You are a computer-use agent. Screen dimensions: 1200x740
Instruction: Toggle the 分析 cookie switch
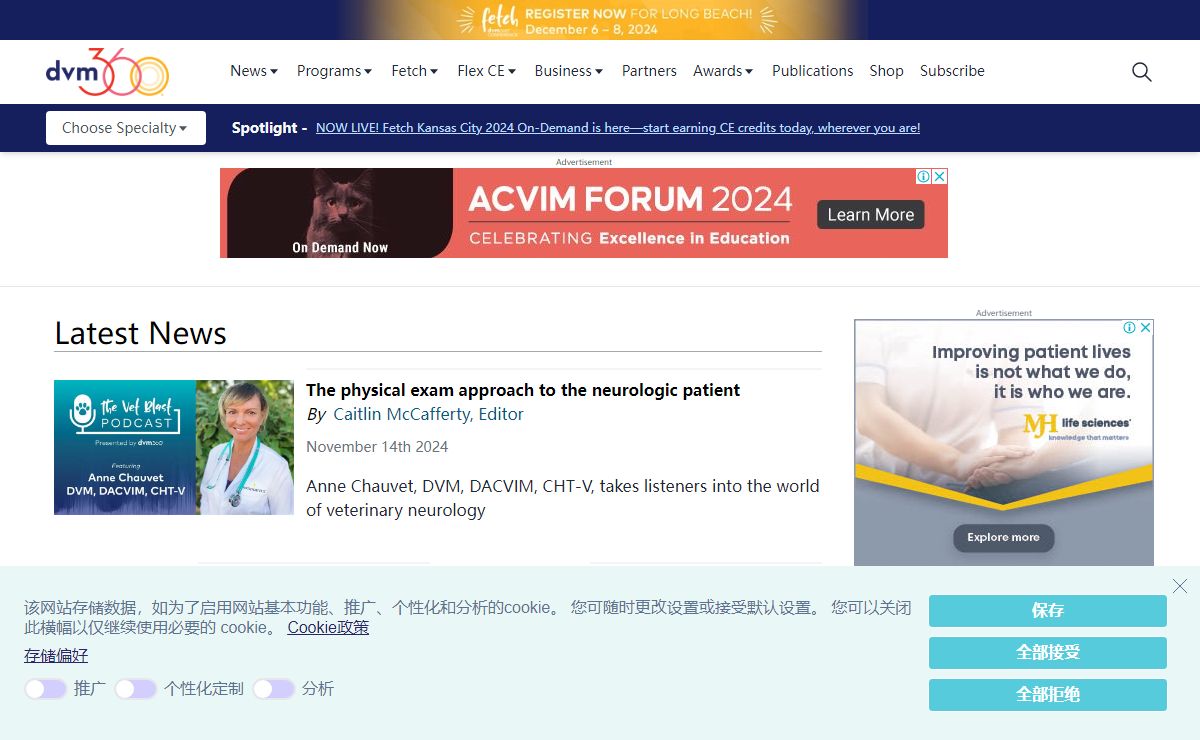pyautogui.click(x=274, y=689)
